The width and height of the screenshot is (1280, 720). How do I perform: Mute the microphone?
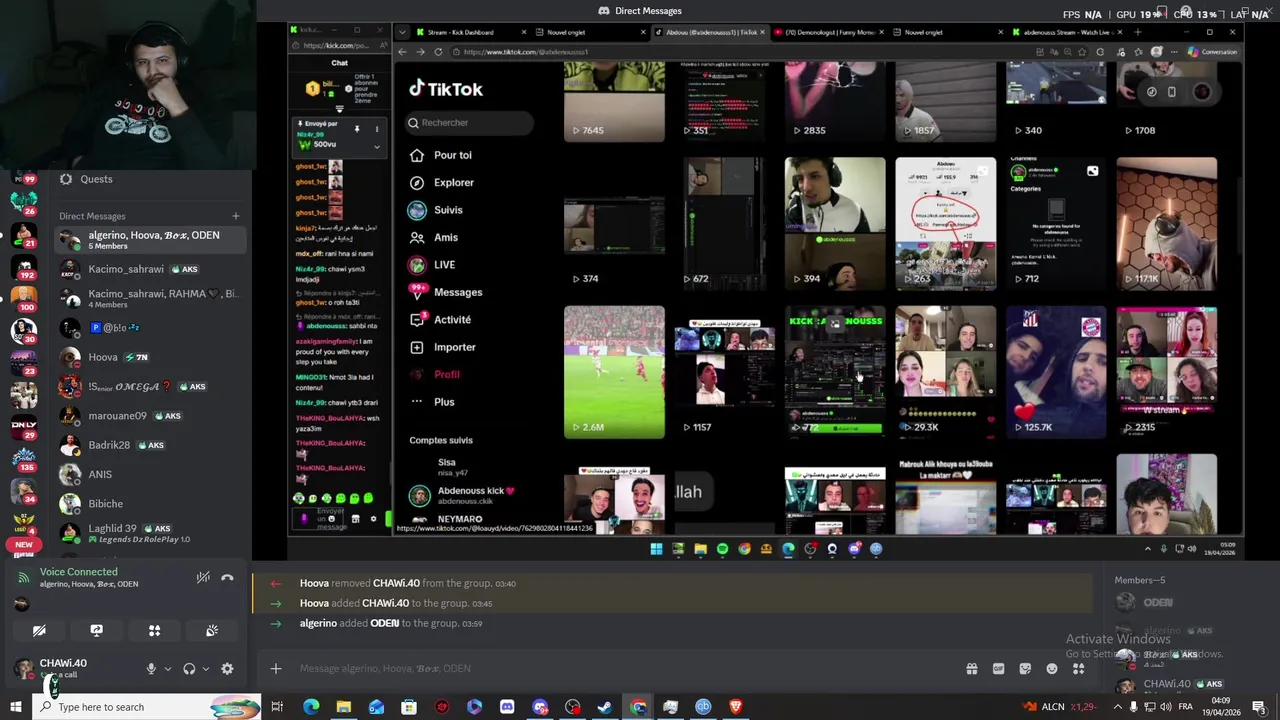(152, 669)
